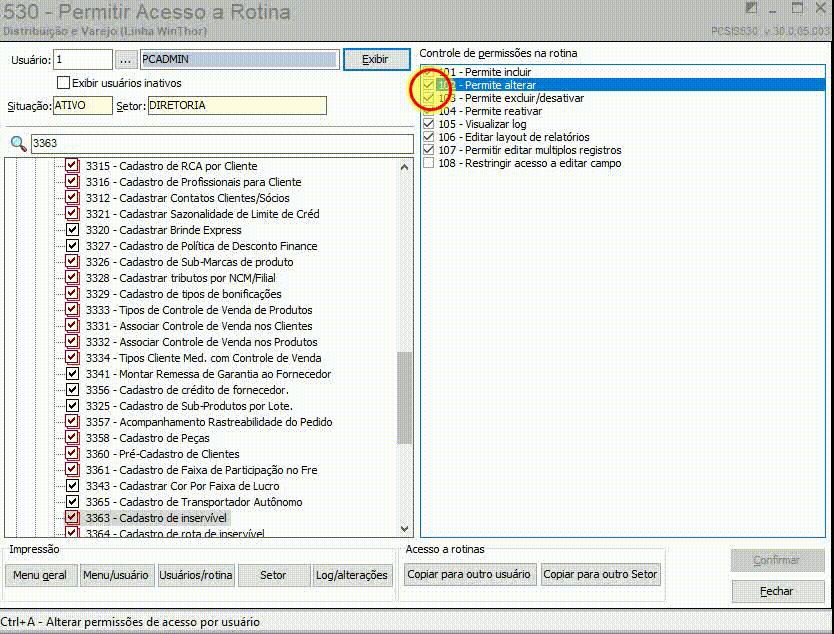Toggle checkbox for 3329 tipos de bonificações
834x634 pixels.
(72, 294)
